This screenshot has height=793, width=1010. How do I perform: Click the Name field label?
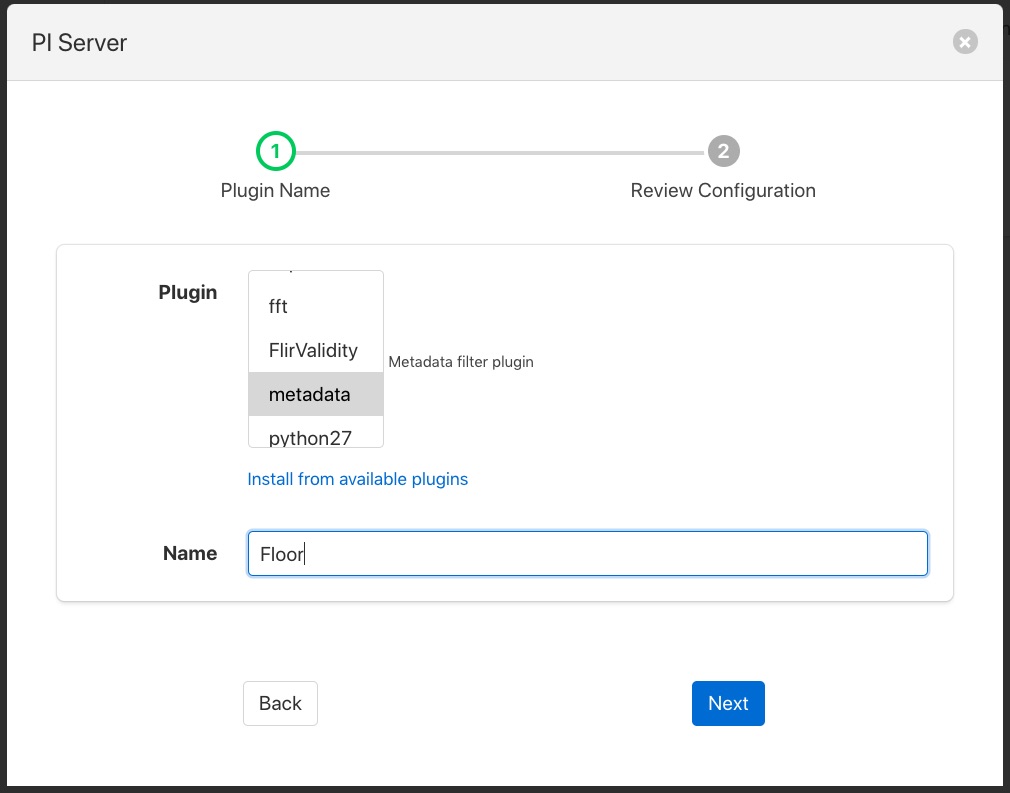click(x=189, y=553)
